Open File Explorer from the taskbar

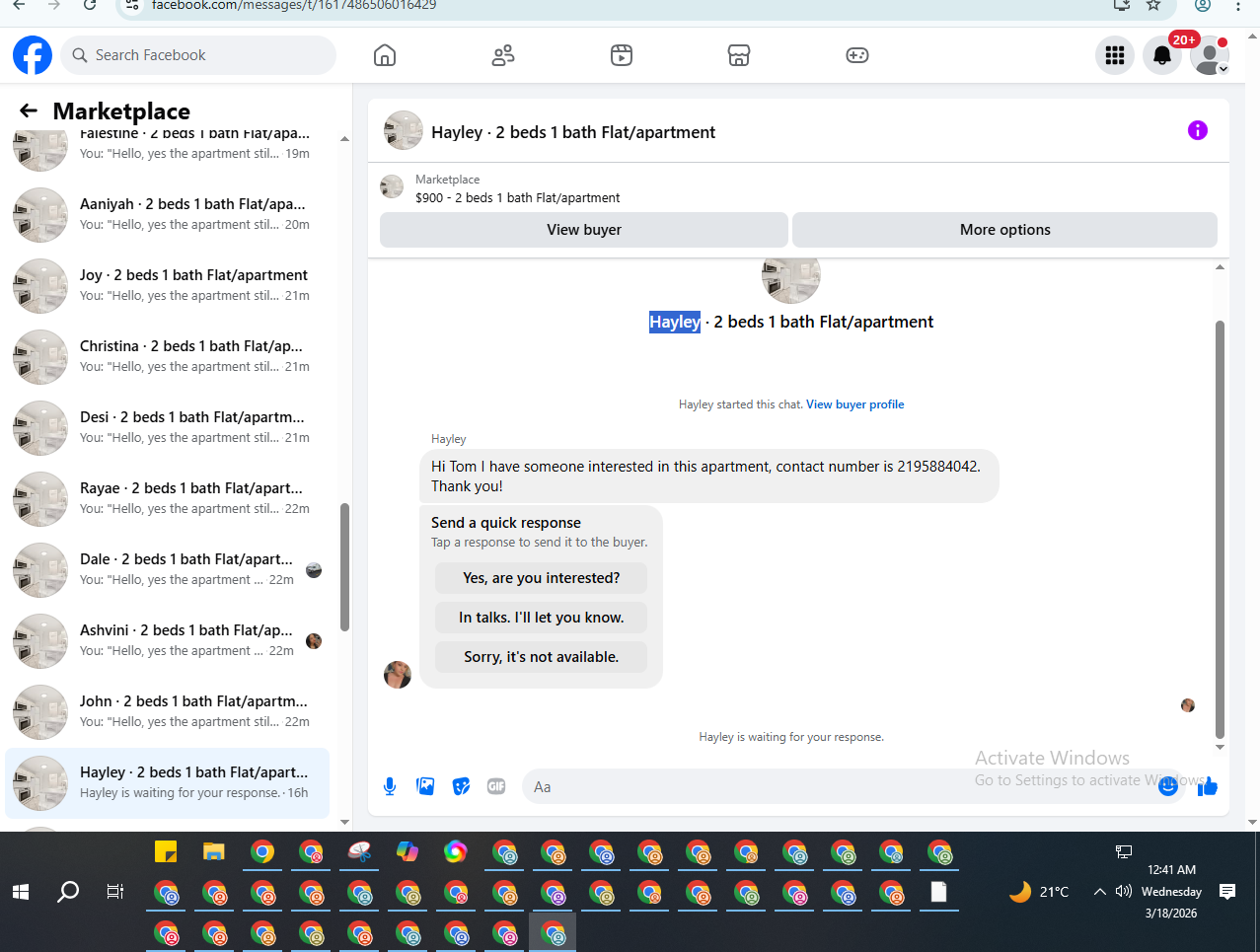(214, 851)
